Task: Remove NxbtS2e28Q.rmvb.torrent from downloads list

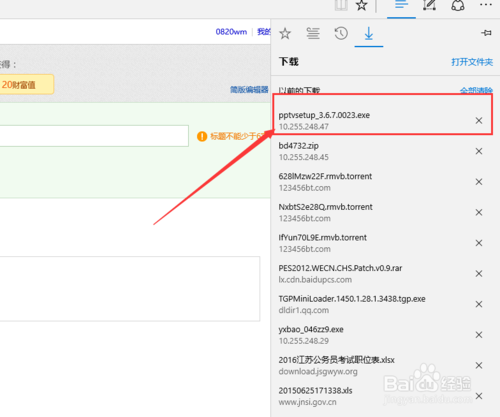Action: [479, 213]
